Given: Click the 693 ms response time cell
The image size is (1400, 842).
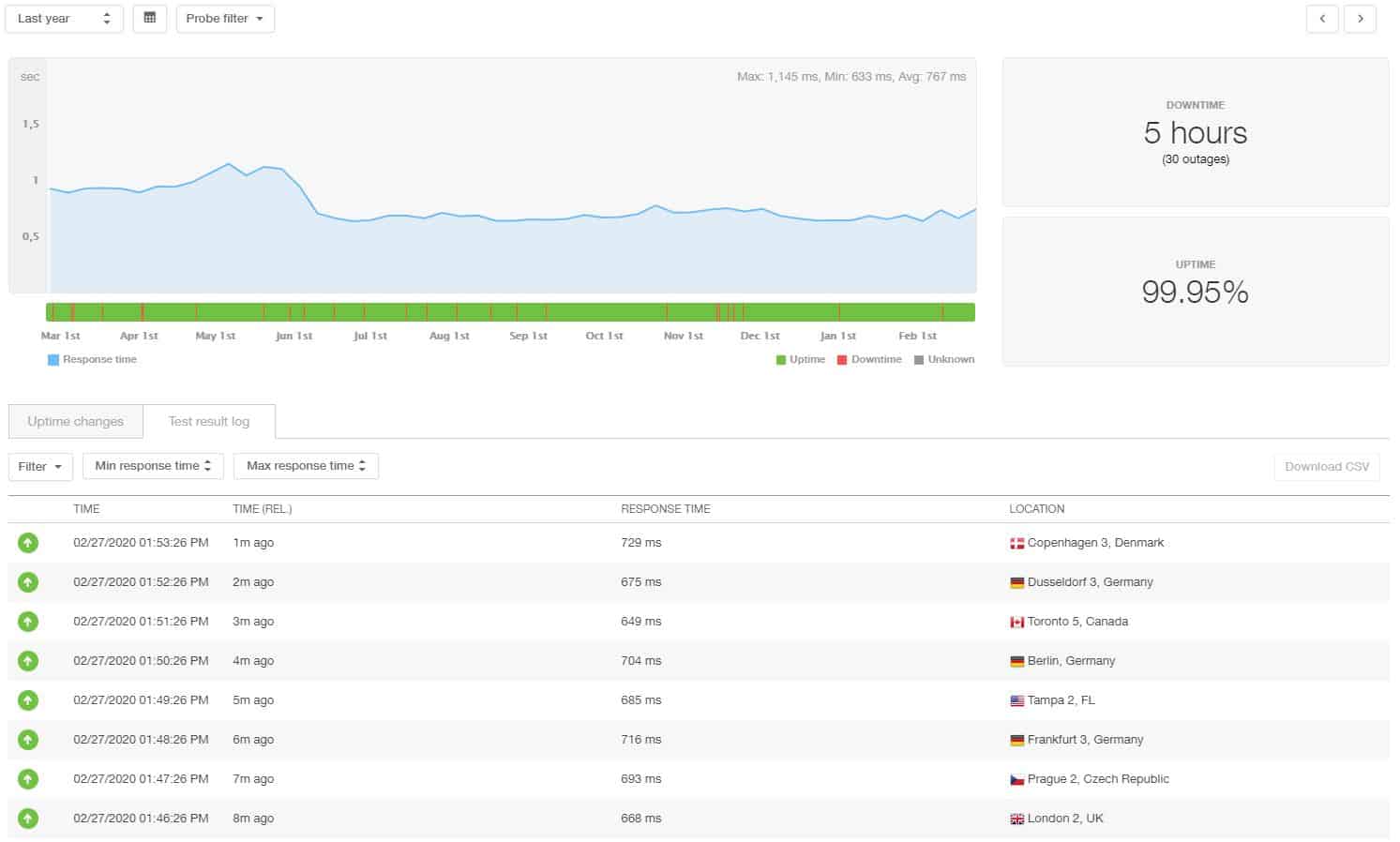Looking at the screenshot, I should (x=641, y=779).
